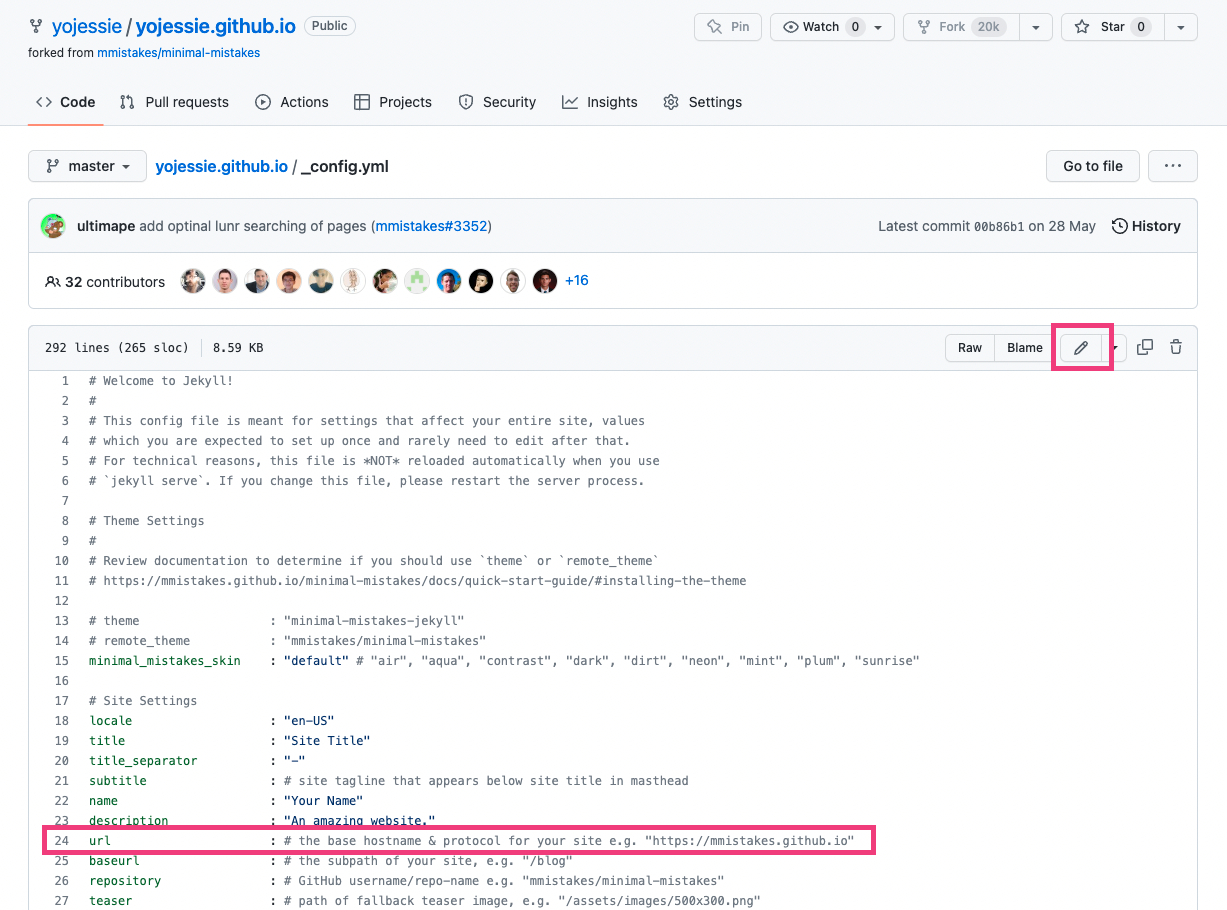The height and width of the screenshot is (910, 1227).
Task: Delete this file trash icon
Action: coord(1176,347)
